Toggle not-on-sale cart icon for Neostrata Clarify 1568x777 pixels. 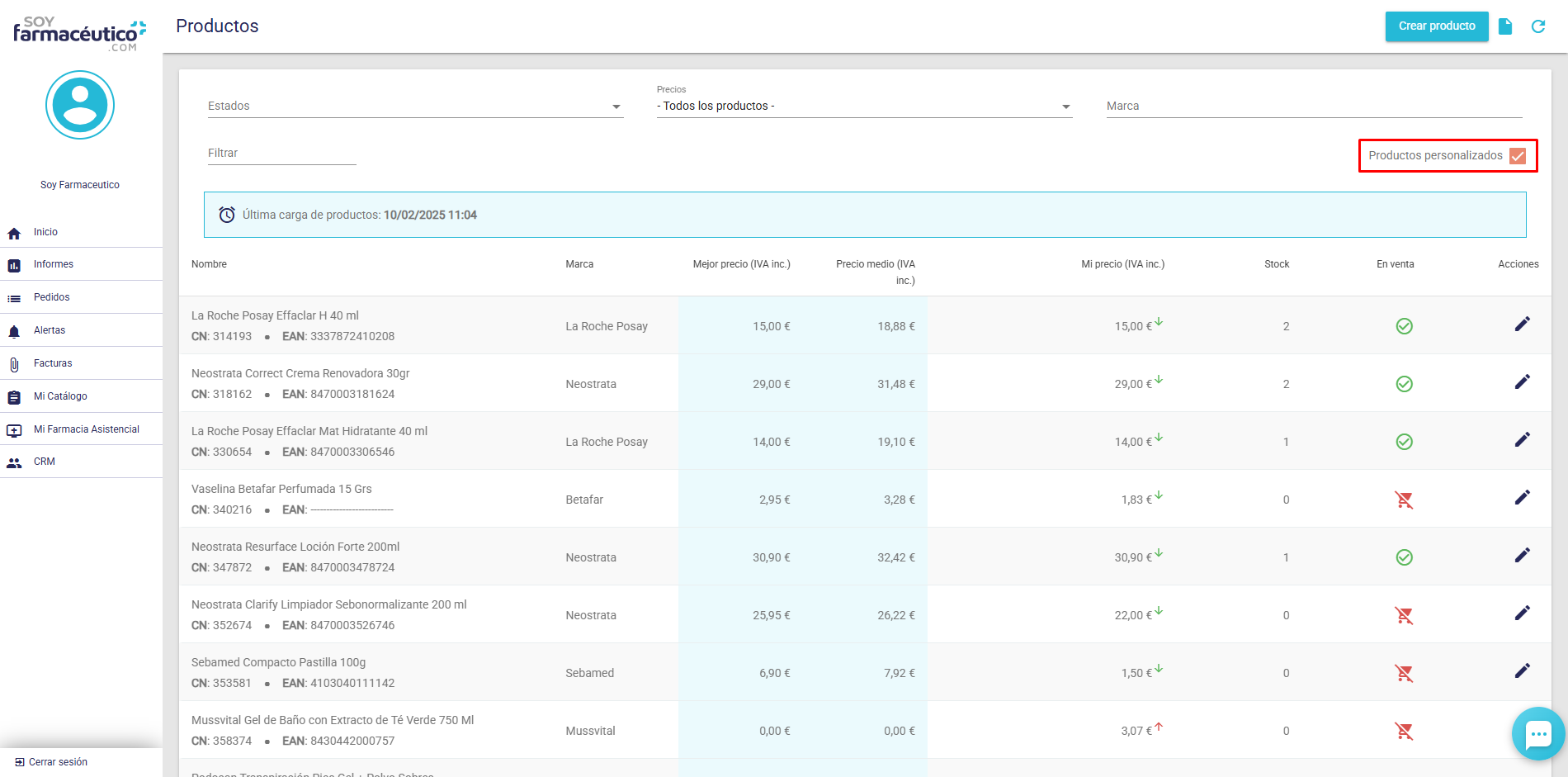click(x=1404, y=615)
